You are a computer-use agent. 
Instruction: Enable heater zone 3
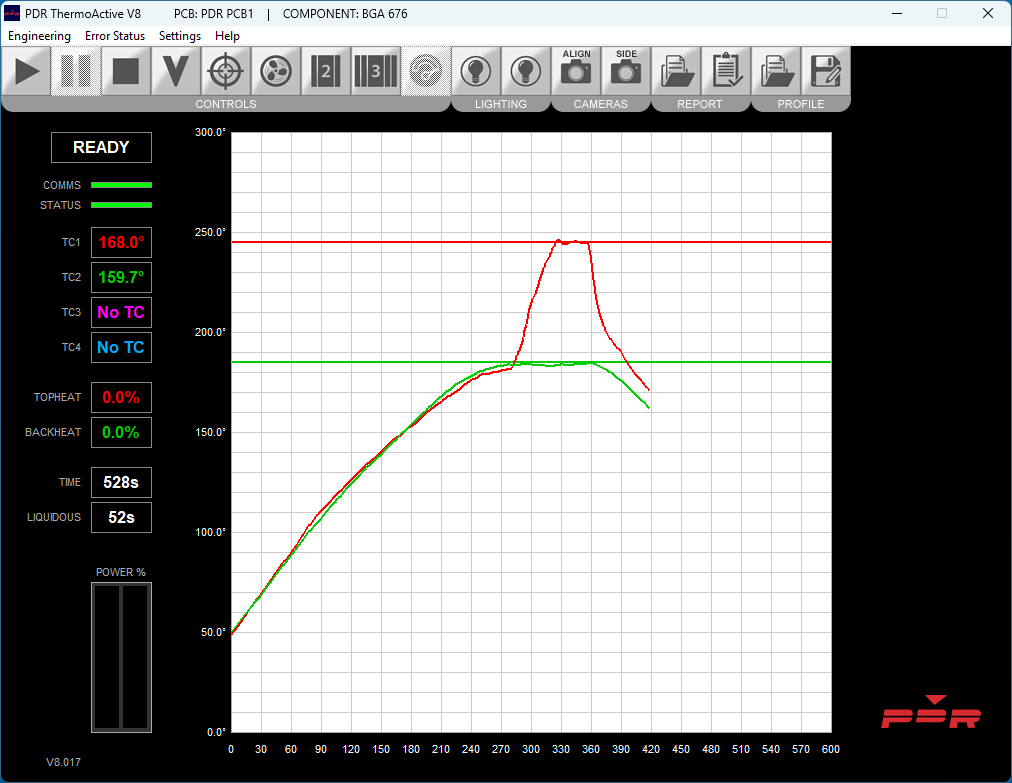point(376,71)
